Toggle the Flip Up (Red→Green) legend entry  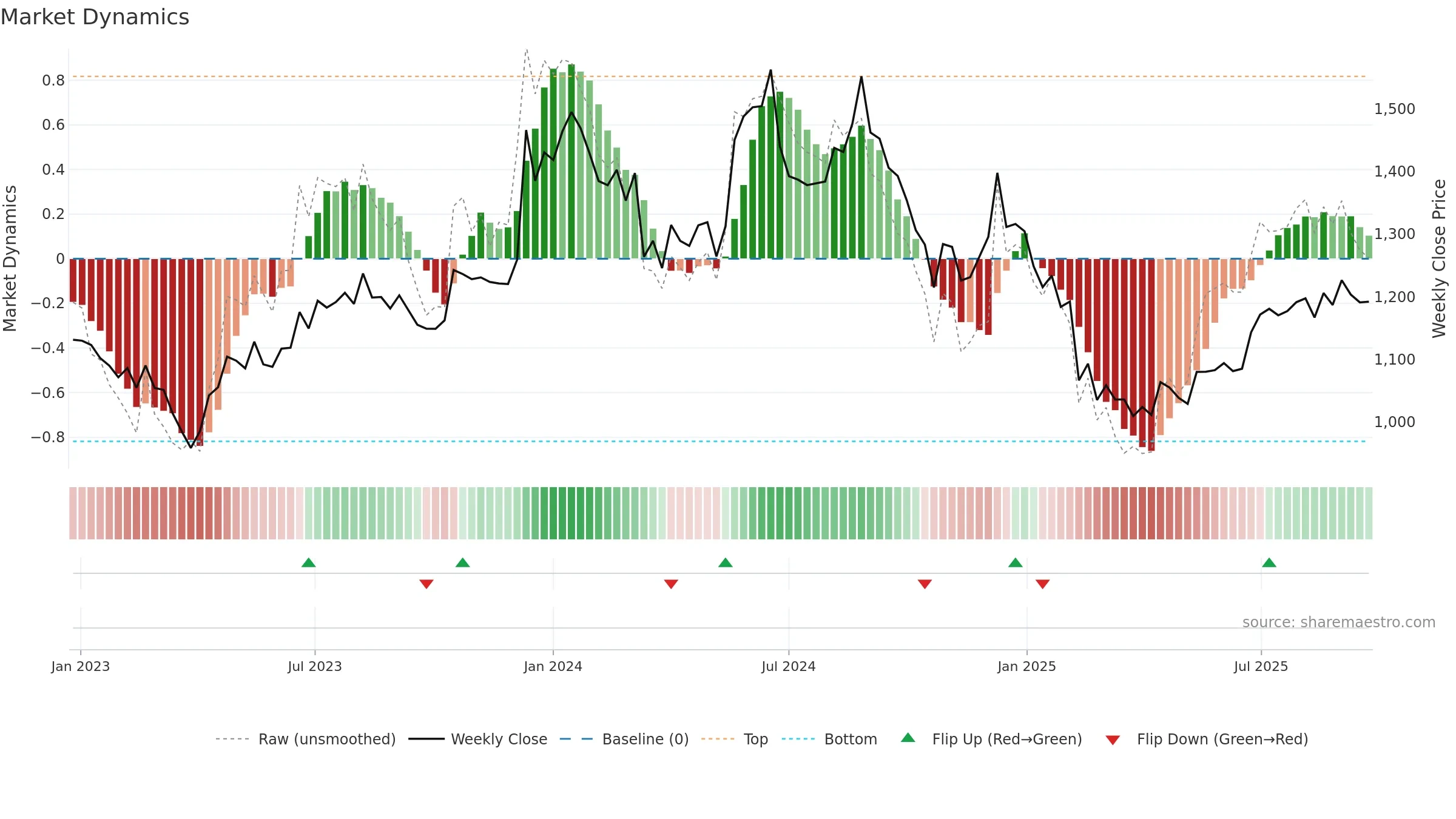991,739
